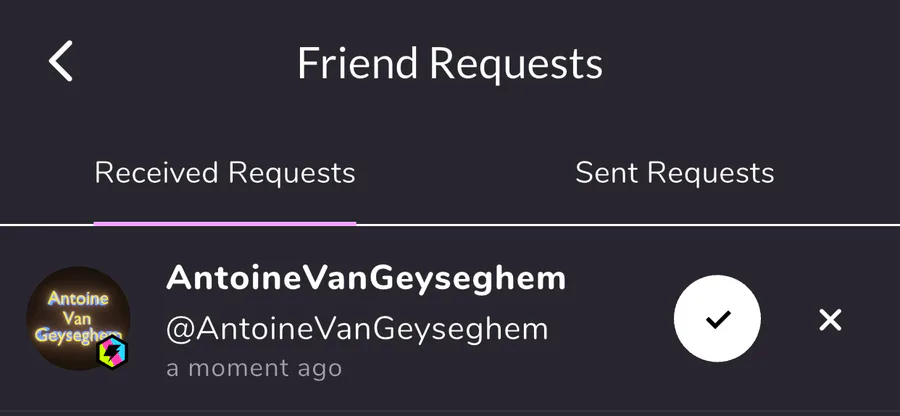The image size is (900, 416).
Task: View requests you have sent
Action: 674,173
